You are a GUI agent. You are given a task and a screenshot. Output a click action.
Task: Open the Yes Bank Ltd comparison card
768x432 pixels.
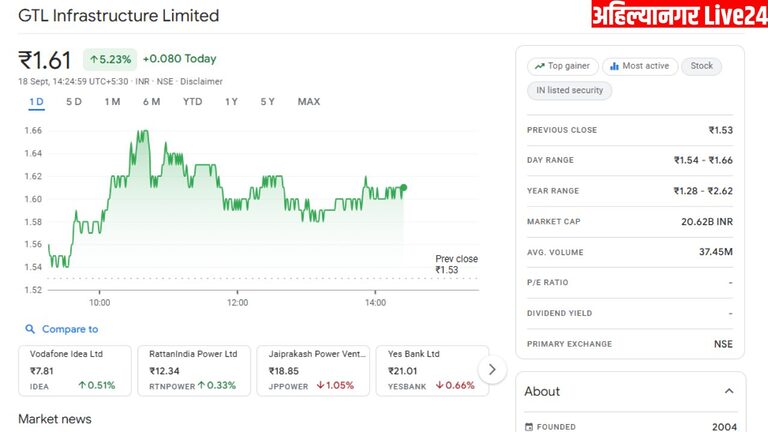pos(430,370)
